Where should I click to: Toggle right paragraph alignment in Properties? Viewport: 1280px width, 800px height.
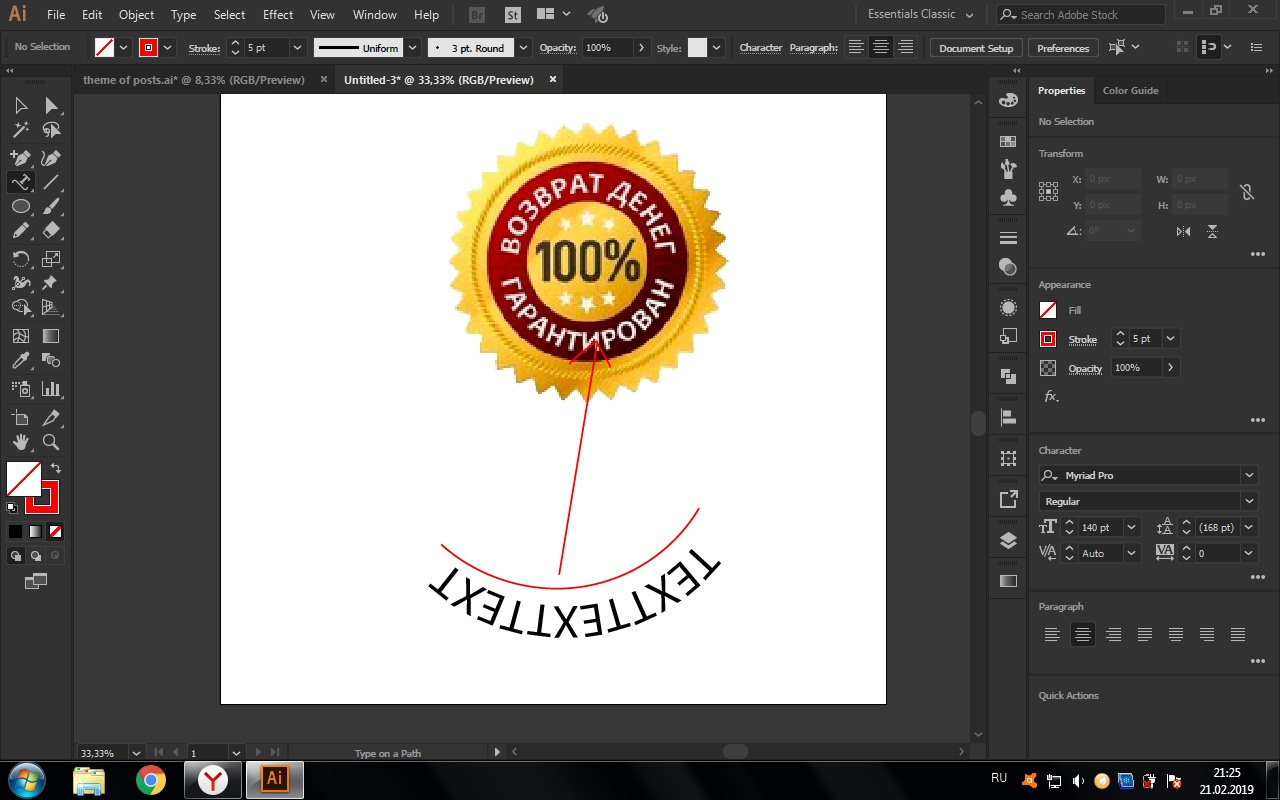[1113, 634]
